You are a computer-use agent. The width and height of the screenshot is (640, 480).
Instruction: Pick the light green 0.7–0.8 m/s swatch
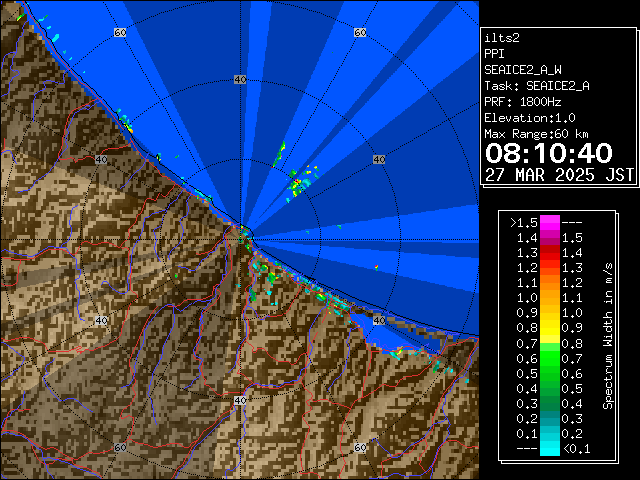550,343
